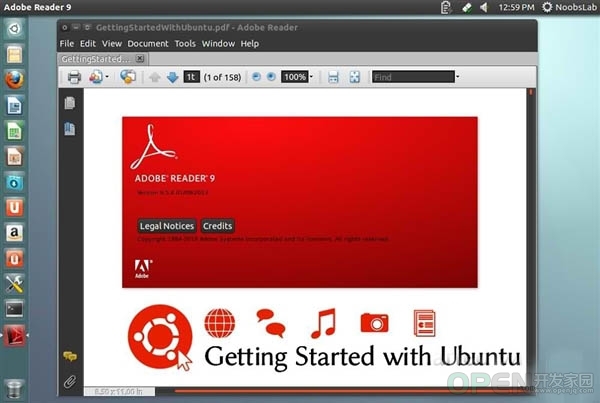
Task: Open the Edit menu
Action: click(88, 44)
